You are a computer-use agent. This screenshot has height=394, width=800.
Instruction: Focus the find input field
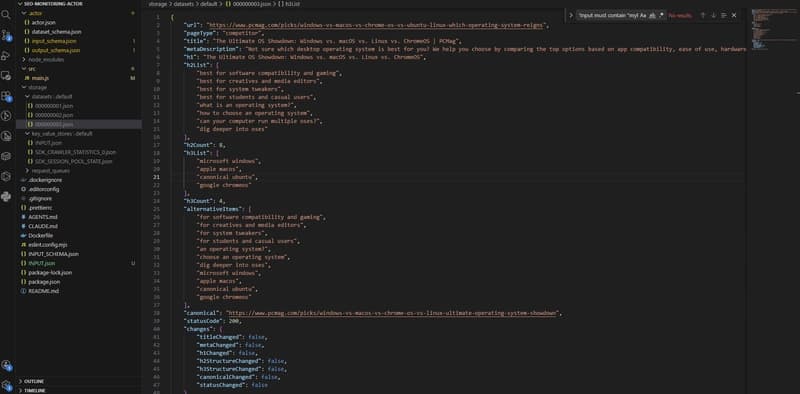tap(608, 15)
